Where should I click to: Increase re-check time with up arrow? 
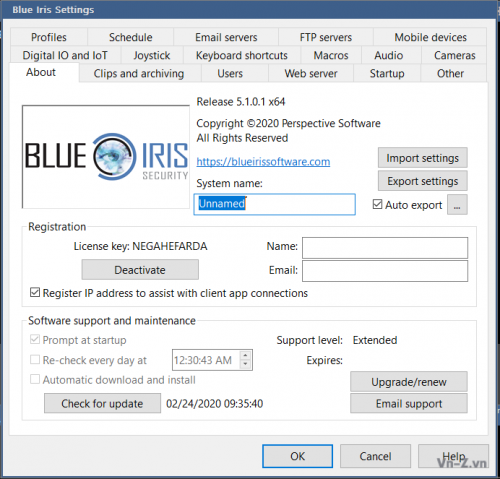(x=245, y=355)
